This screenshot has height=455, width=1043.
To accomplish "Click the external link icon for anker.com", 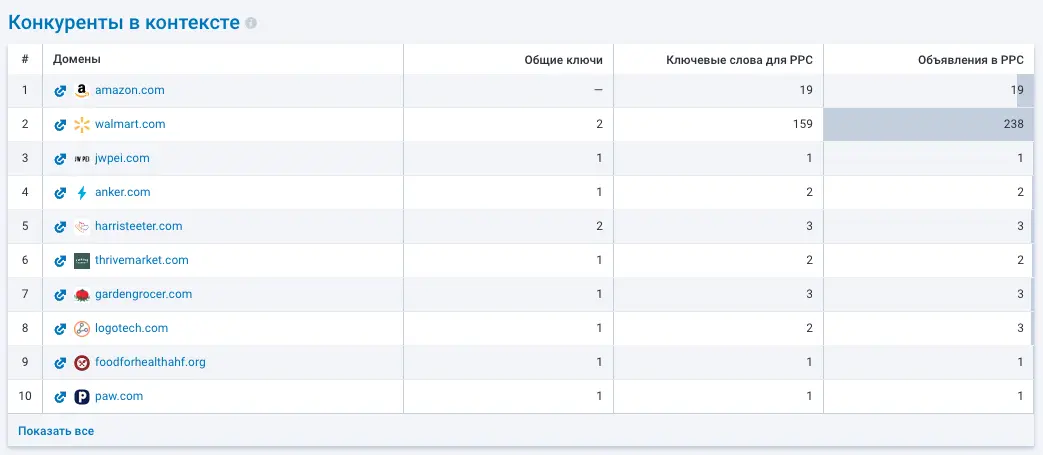I will pos(60,193).
